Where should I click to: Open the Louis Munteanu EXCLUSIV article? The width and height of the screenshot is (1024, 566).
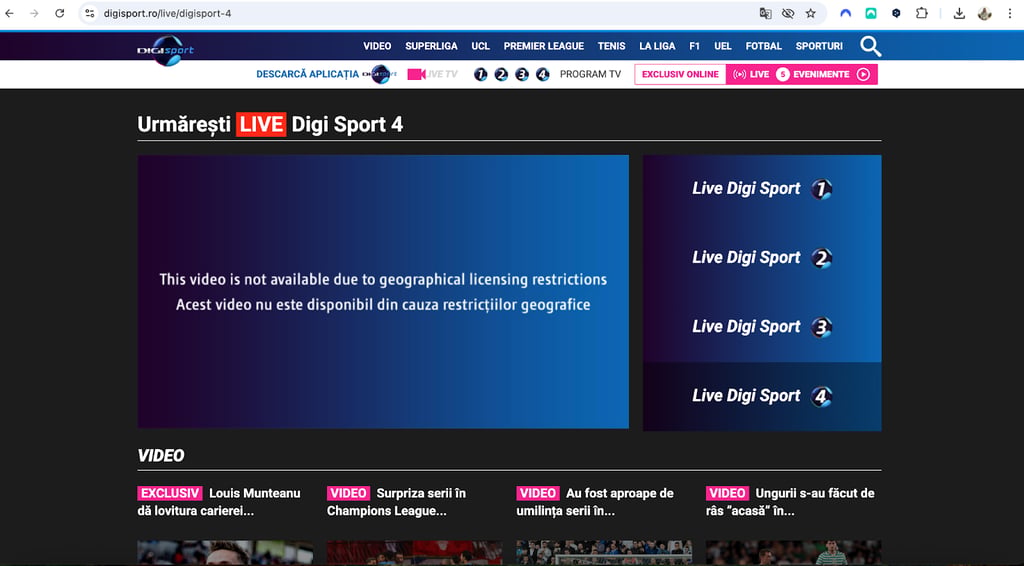pyautogui.click(x=219, y=502)
